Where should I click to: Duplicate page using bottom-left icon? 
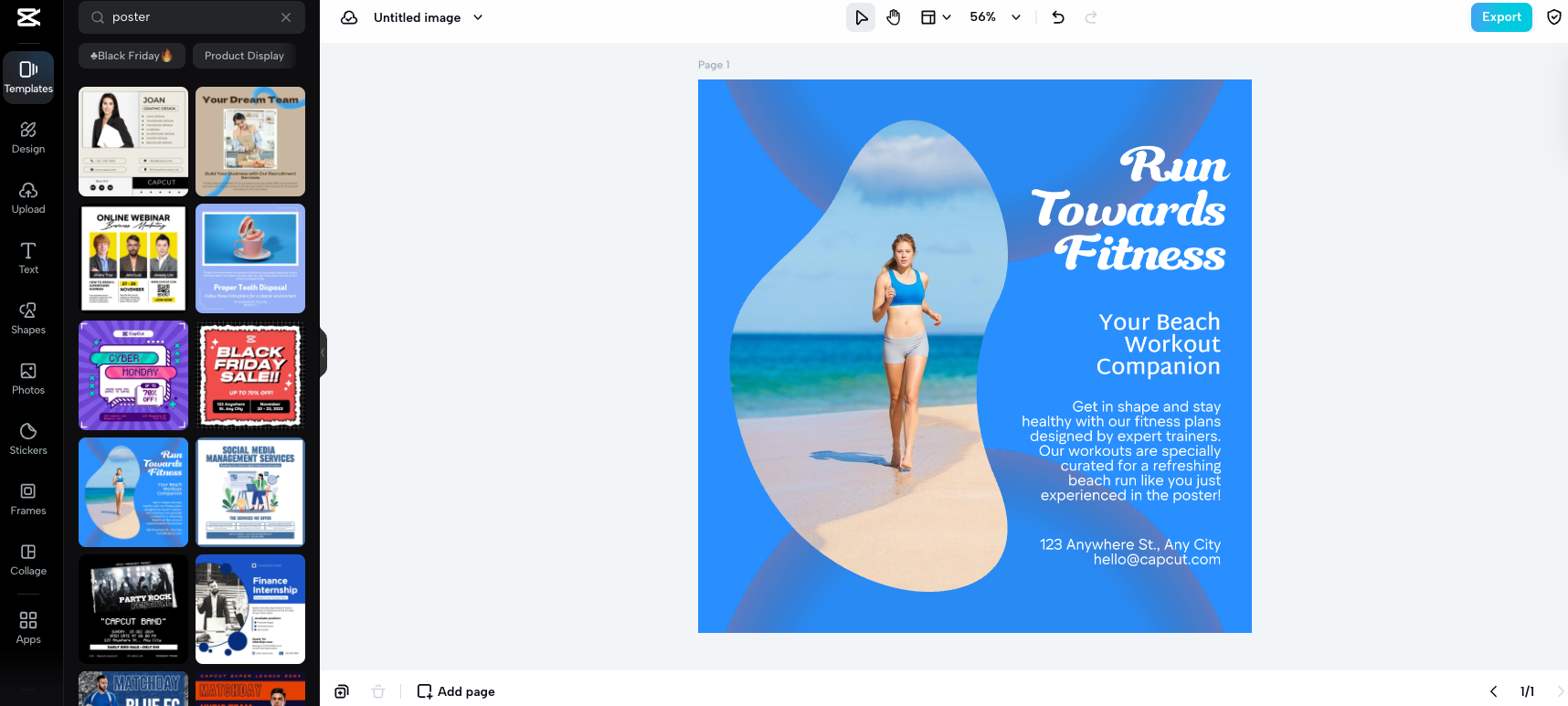(x=342, y=691)
